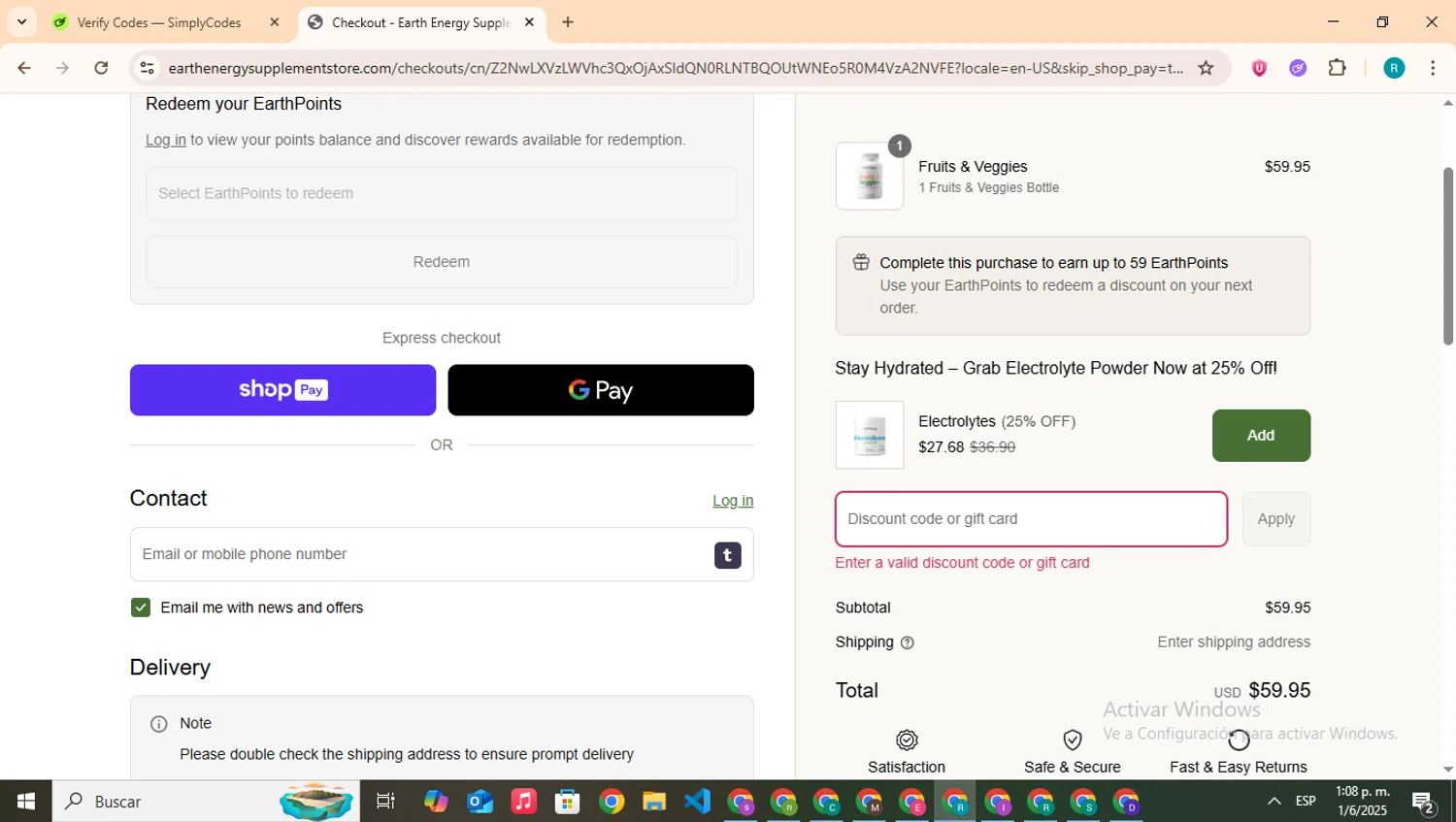Screen dimensions: 1456x822
Task: Open the Music app on taskbar
Action: coord(524,802)
